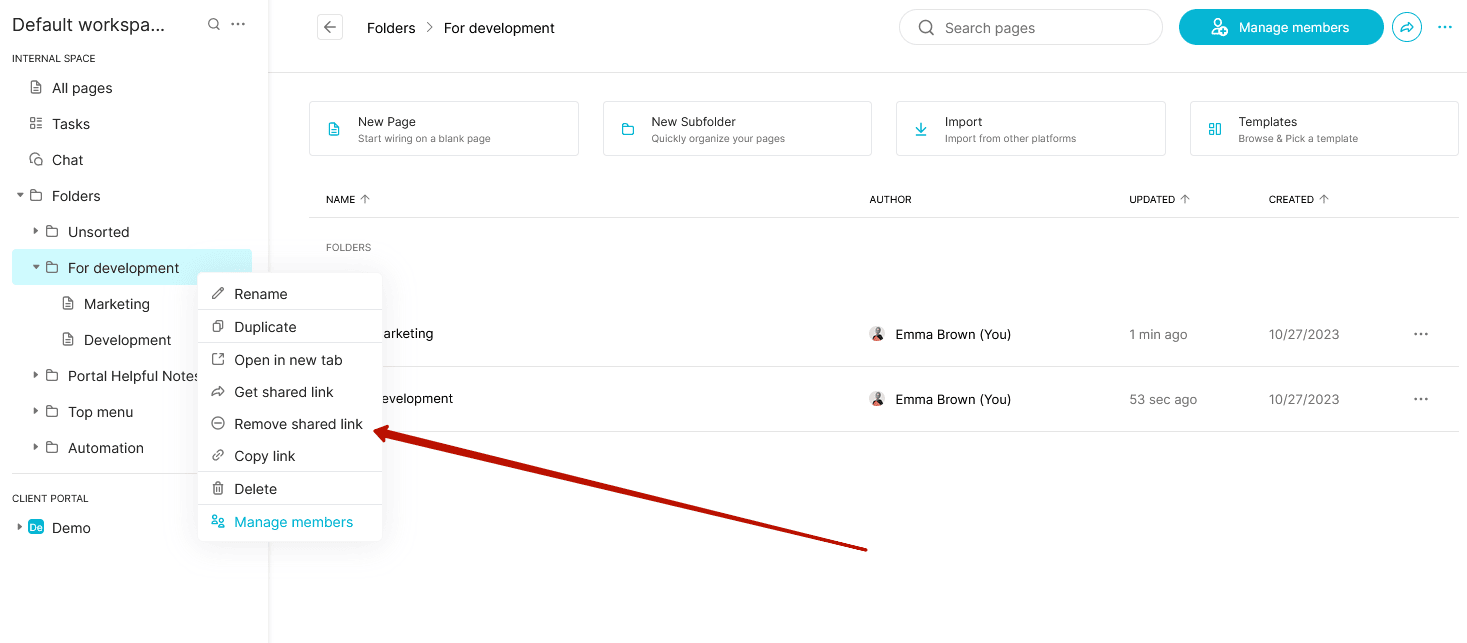
Task: Expand the Unsorted folder arrow
Action: pyautogui.click(x=36, y=231)
